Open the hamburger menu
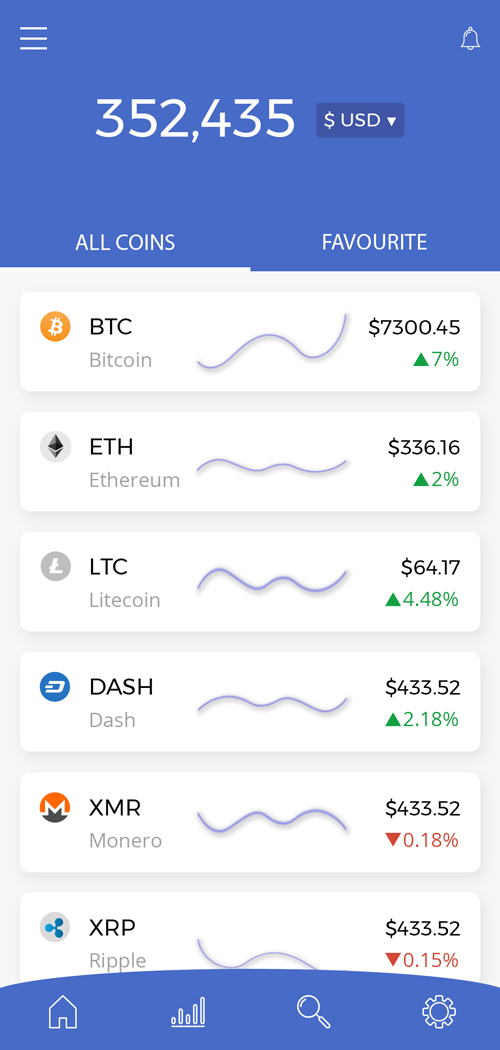 click(x=33, y=38)
